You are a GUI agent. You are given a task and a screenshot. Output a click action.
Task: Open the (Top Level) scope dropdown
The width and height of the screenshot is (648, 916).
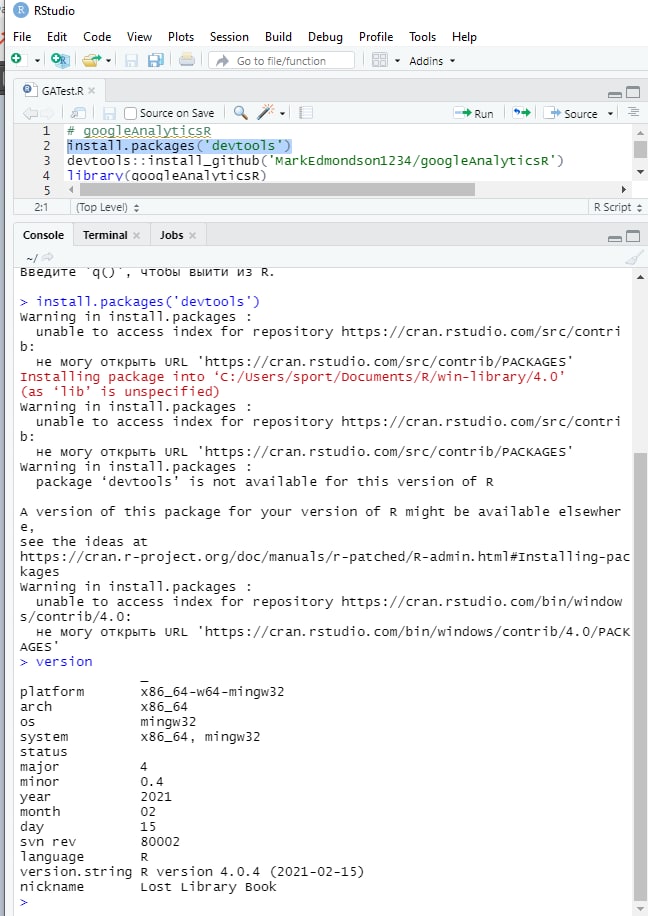point(108,207)
